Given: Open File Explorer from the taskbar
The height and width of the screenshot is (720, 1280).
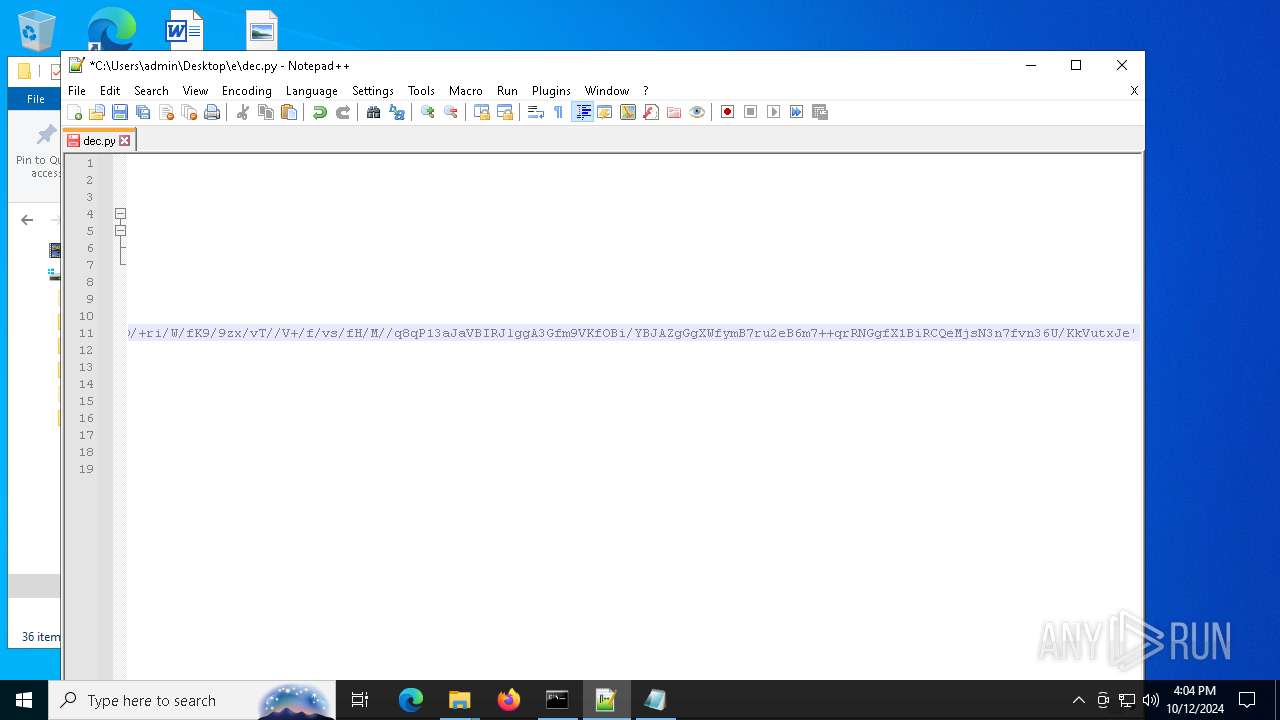Looking at the screenshot, I should [x=459, y=700].
